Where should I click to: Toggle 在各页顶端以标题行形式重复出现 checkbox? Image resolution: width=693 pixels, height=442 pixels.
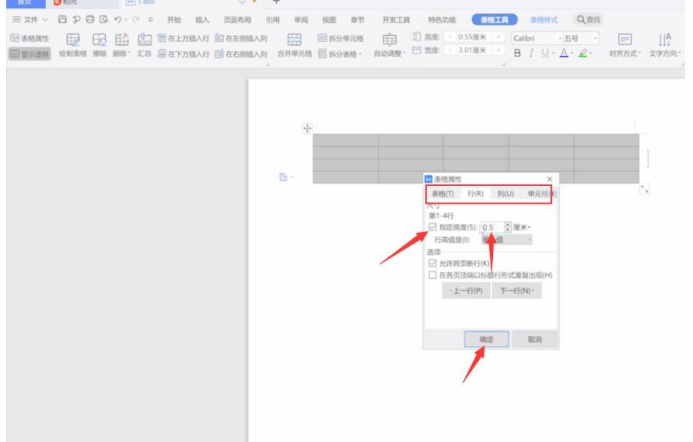433,275
